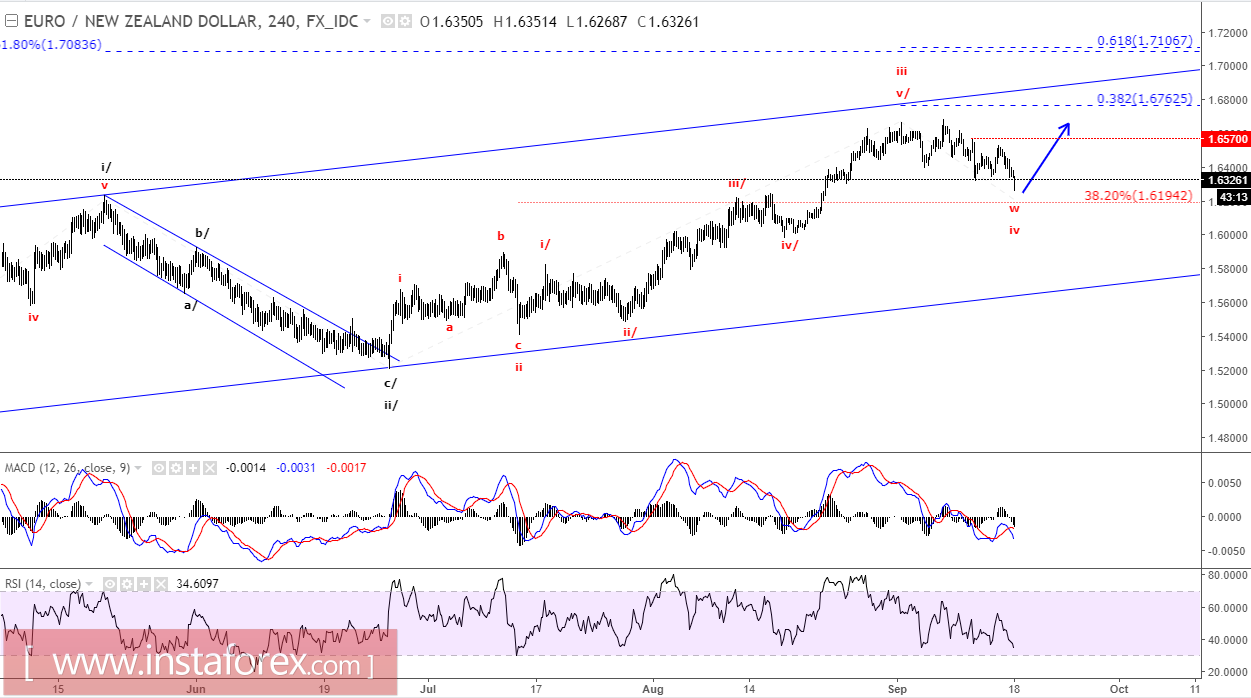Open the EUR/NZD symbol dropdown arrow
The height and width of the screenshot is (698, 1251).
[x=366, y=21]
